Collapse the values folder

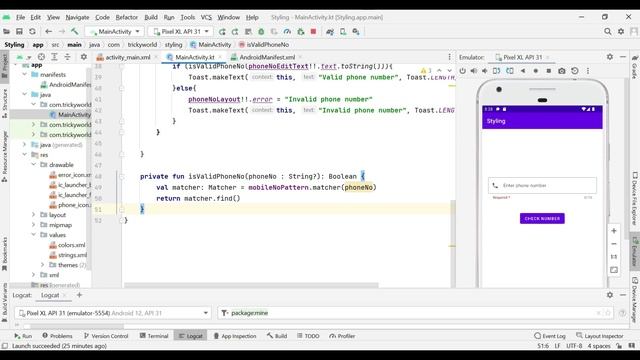(34, 235)
